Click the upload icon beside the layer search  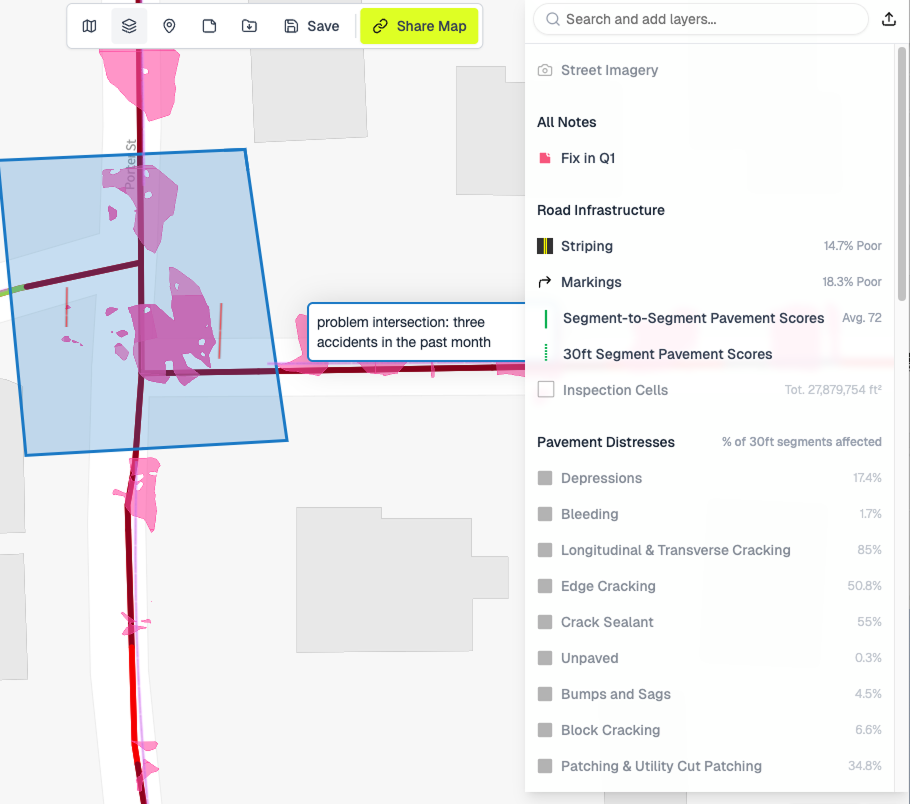[889, 18]
